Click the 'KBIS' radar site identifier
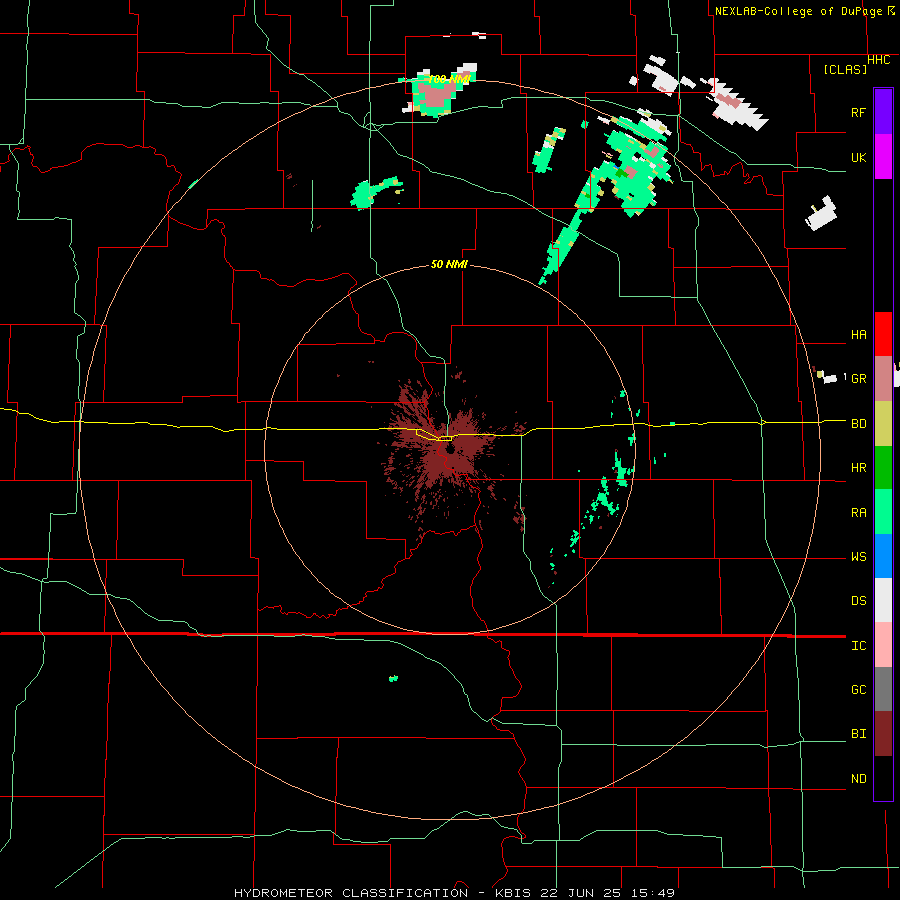This screenshot has width=900, height=900. point(514,893)
